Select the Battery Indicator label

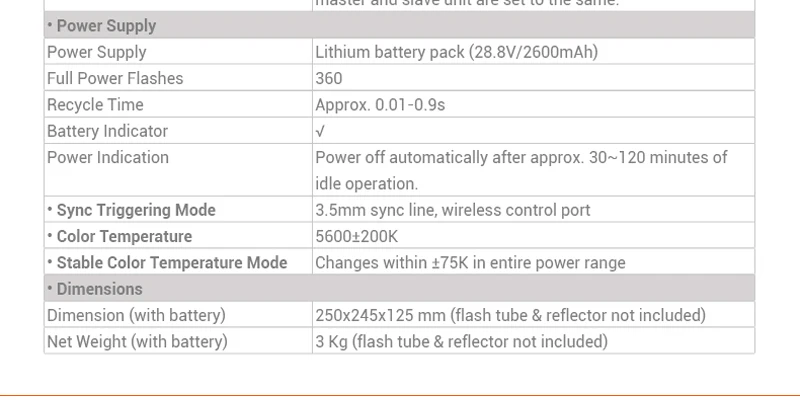107,131
